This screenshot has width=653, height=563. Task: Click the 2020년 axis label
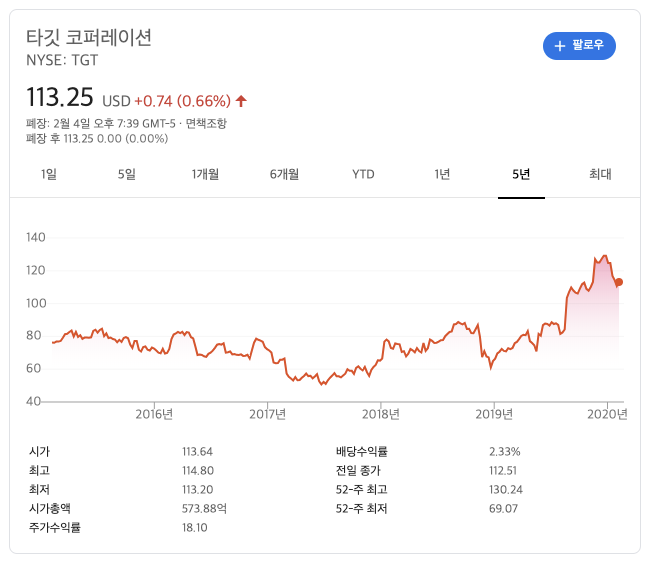pyautogui.click(x=607, y=414)
